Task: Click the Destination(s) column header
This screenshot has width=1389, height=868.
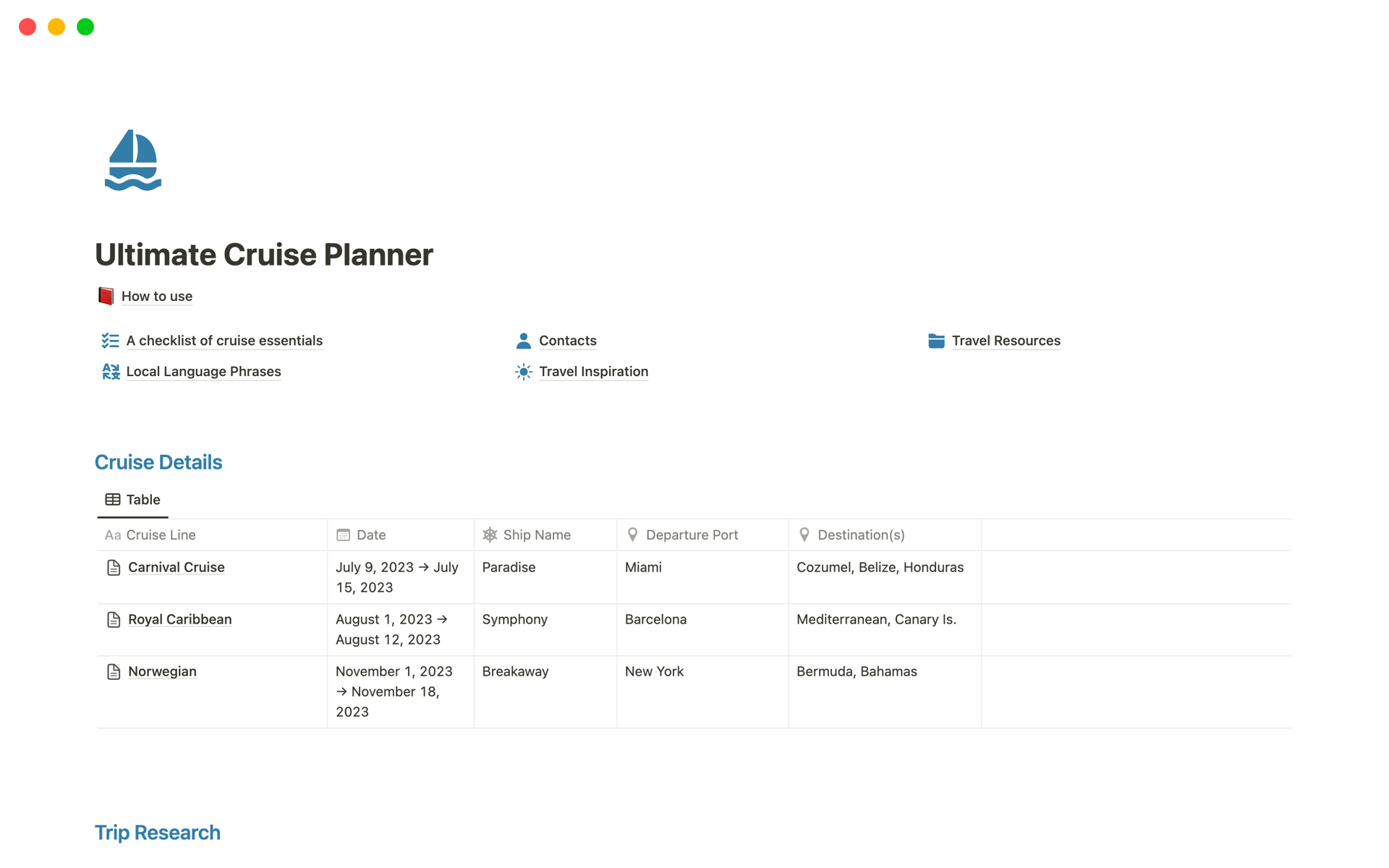Action: (x=860, y=535)
